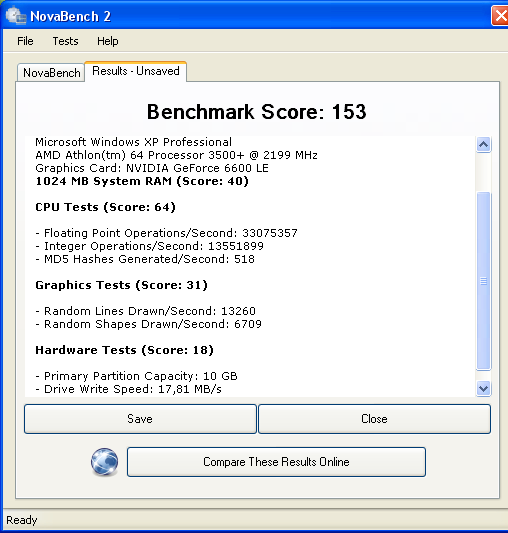Open the File menu
The height and width of the screenshot is (533, 508).
pos(25,41)
